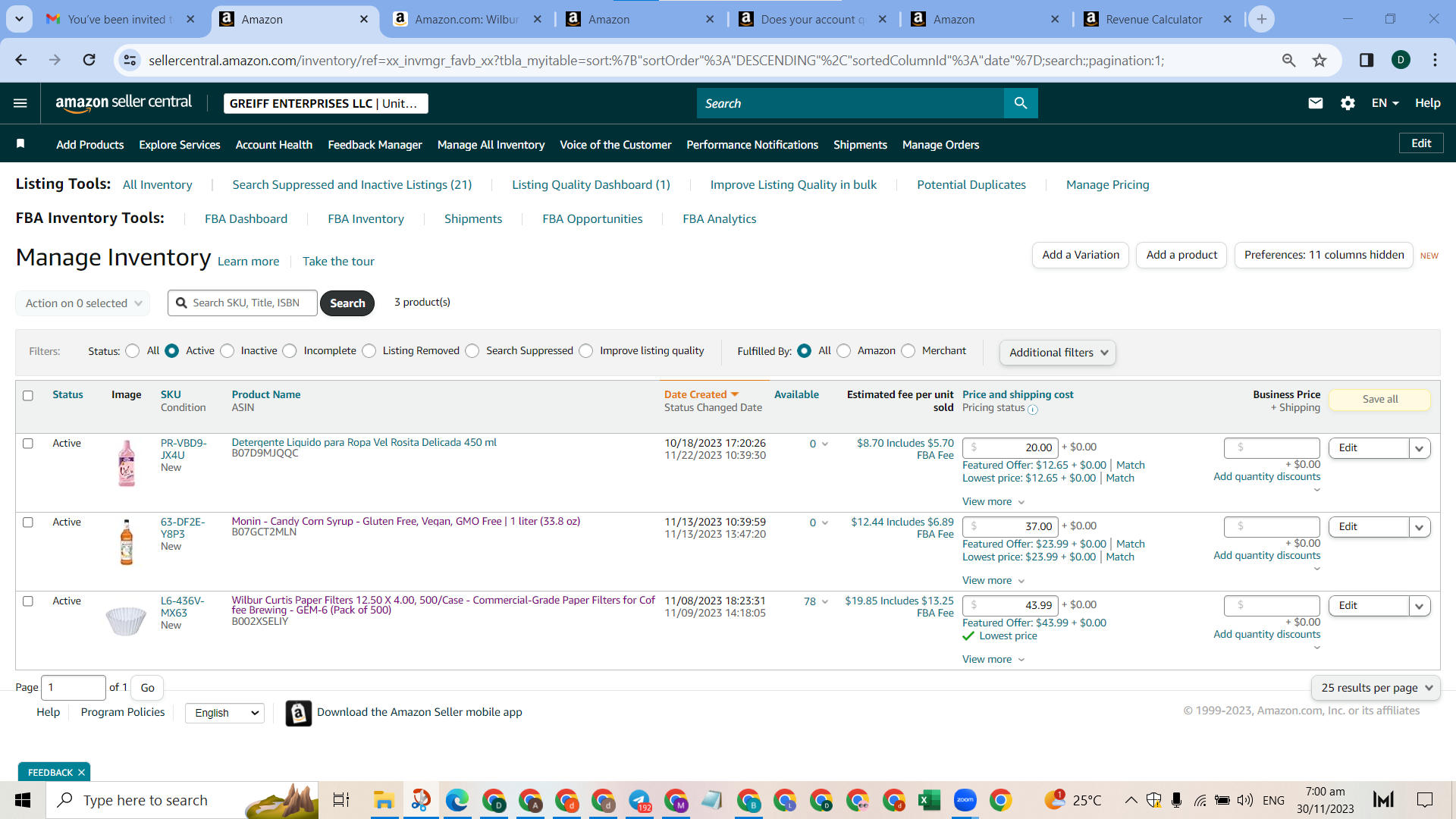Open Telegram from the taskbar

click(639, 800)
